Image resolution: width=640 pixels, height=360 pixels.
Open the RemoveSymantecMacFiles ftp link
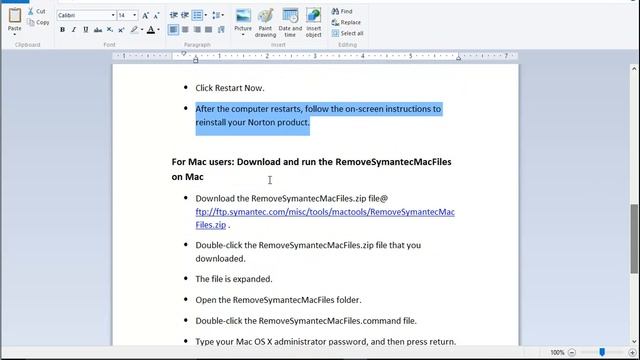tap(325, 218)
